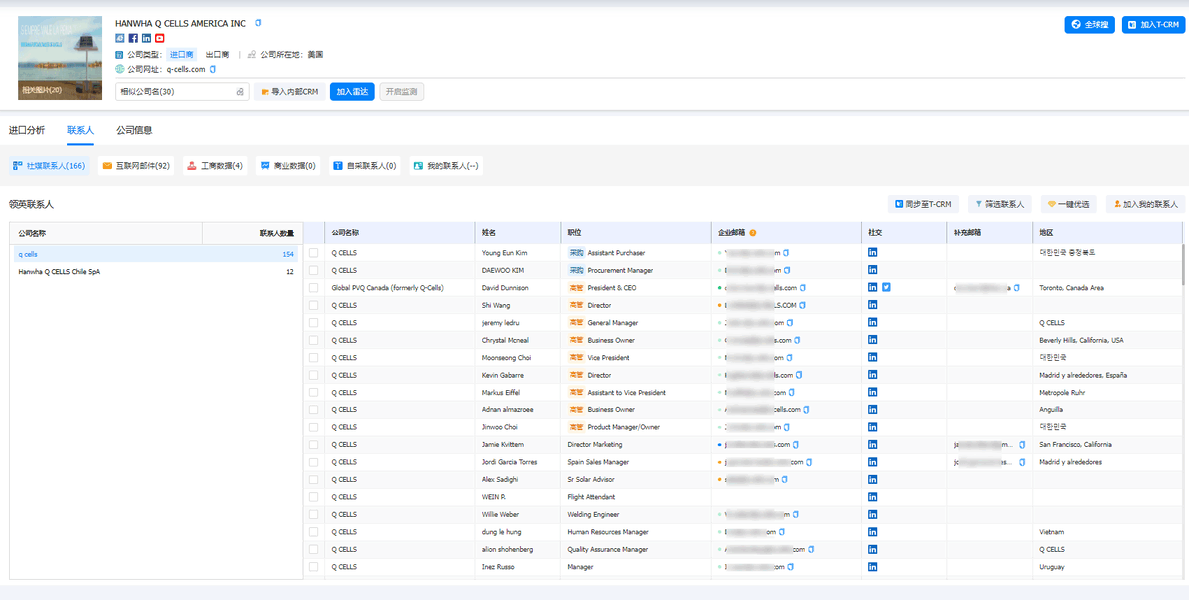Tick the checkbox for Young Eun Kim
This screenshot has height=600, width=1189.
[314, 253]
